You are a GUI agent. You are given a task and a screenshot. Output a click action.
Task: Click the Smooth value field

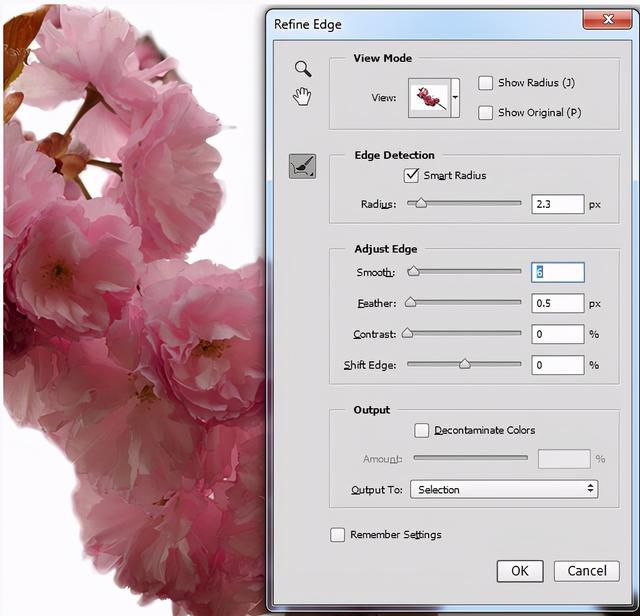coord(558,272)
